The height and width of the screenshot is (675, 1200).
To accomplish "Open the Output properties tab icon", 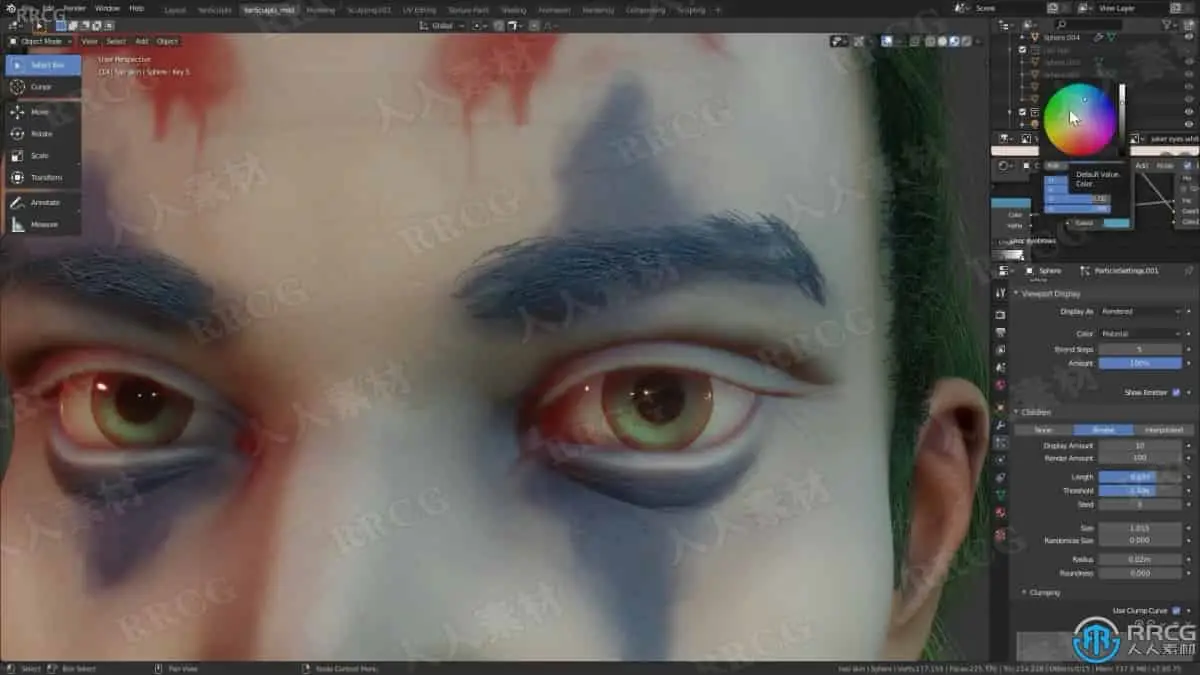I will [1000, 332].
